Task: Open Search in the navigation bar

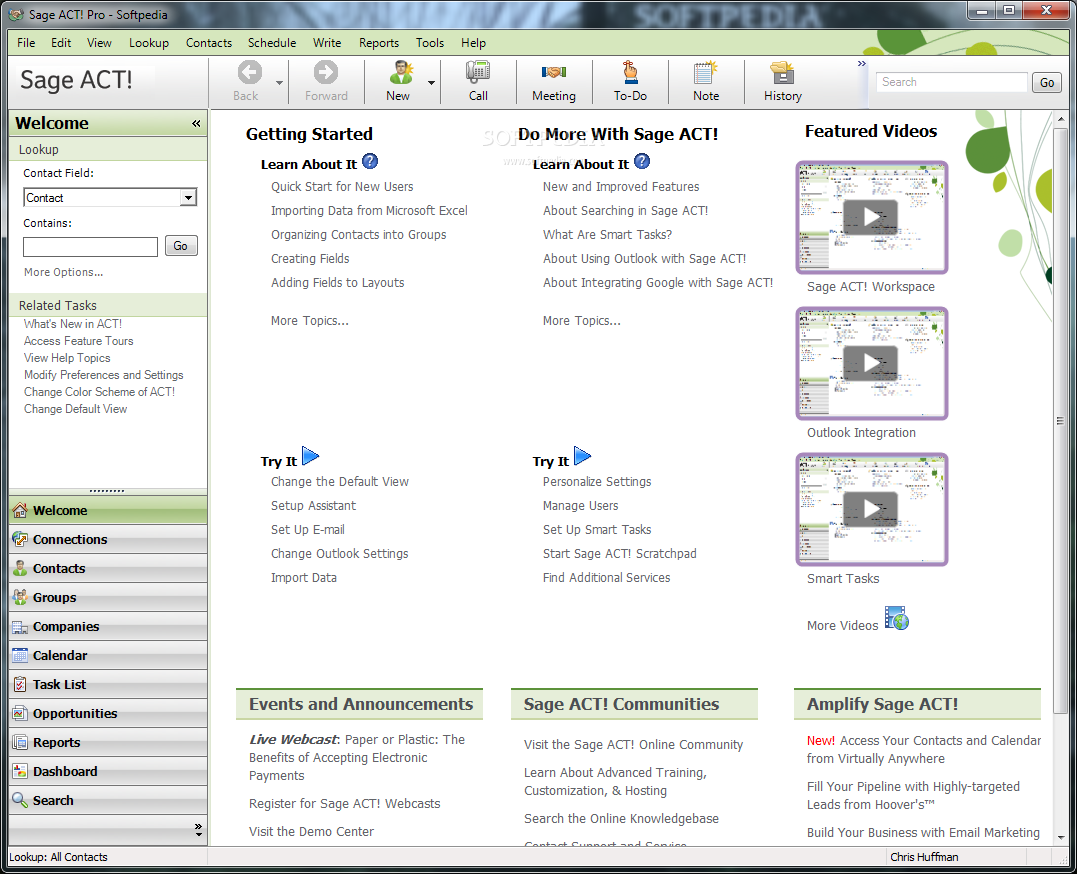Action: point(108,800)
